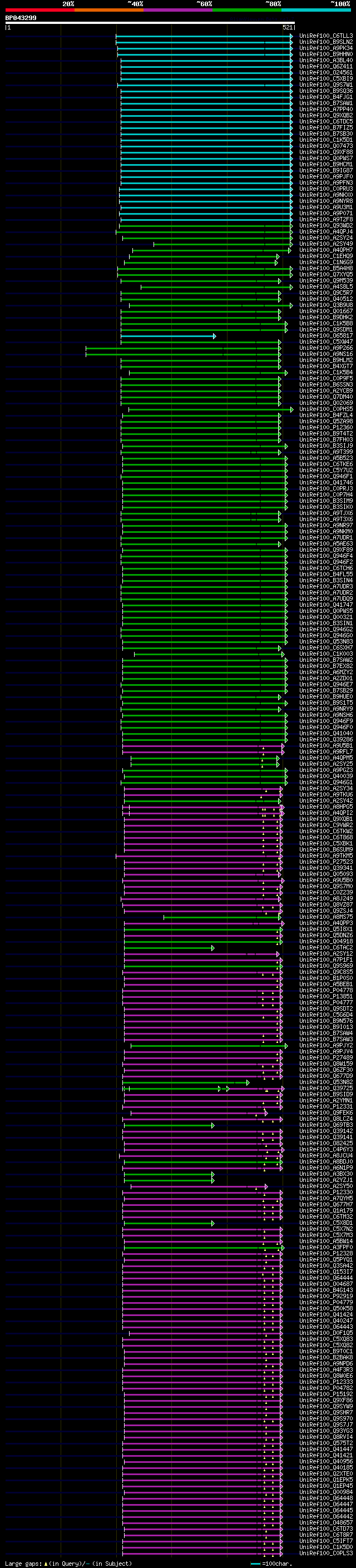The width and height of the screenshot is (356, 1568).
Task: Select hit label UniRef100_B5A4H8
Action: (325, 269)
